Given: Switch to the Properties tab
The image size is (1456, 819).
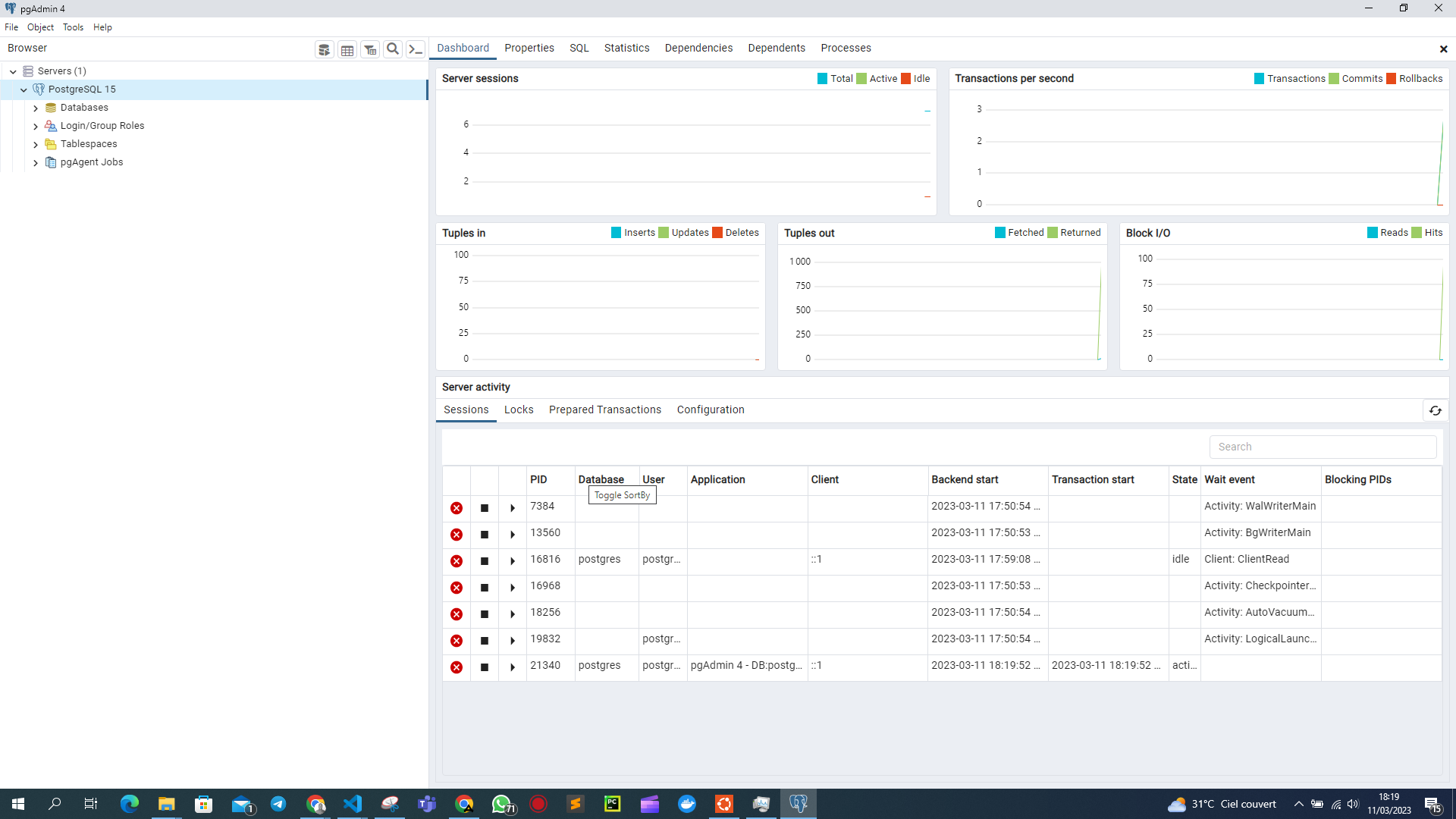Looking at the screenshot, I should click(529, 48).
